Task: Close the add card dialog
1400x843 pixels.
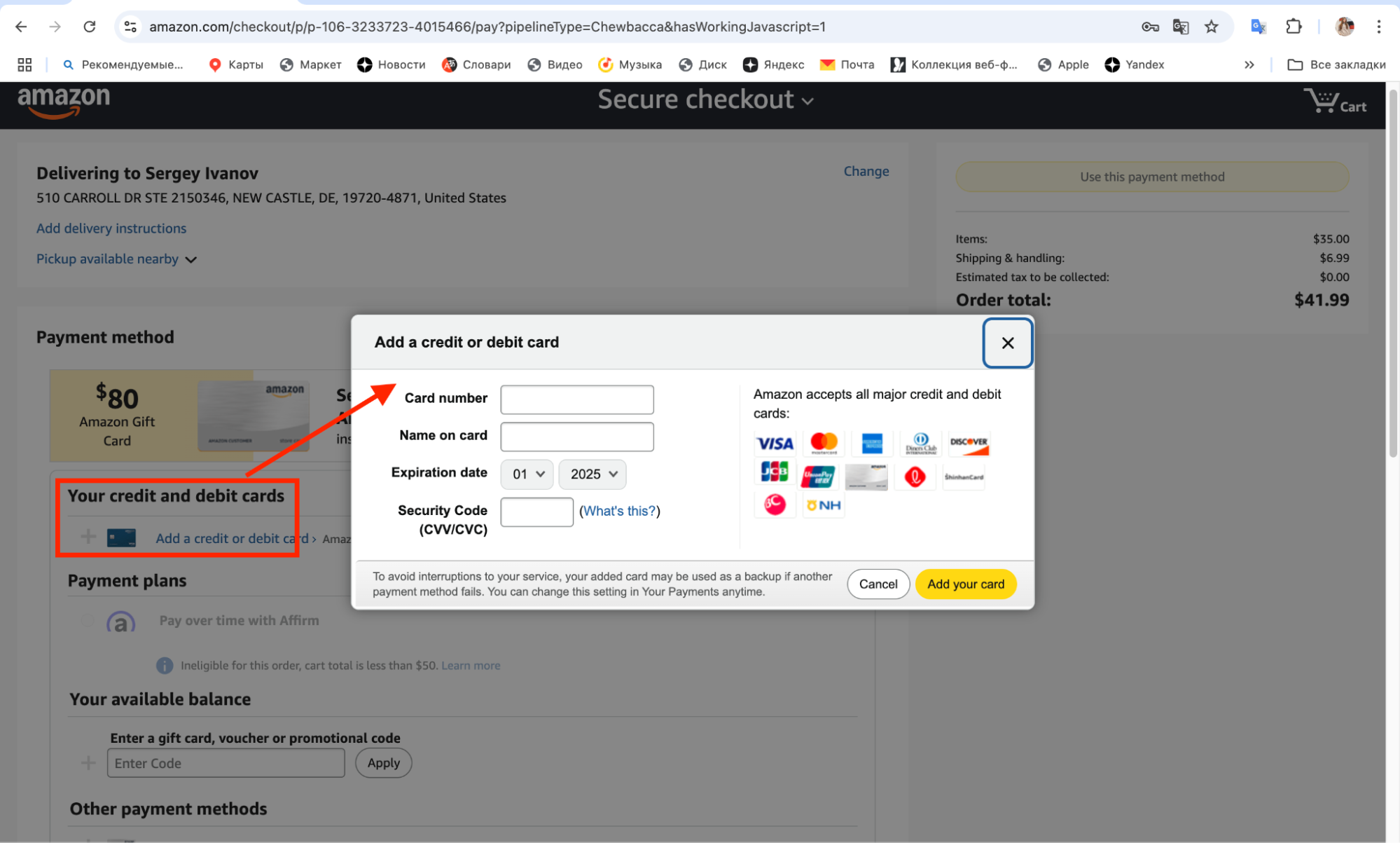Action: click(x=1007, y=343)
